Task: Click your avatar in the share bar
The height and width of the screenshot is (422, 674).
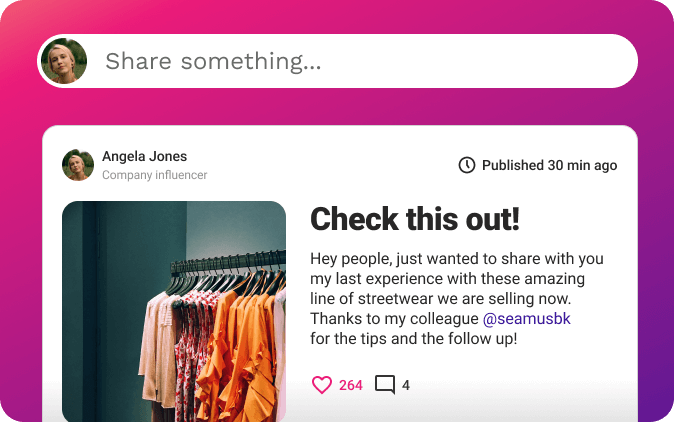Action: (64, 62)
